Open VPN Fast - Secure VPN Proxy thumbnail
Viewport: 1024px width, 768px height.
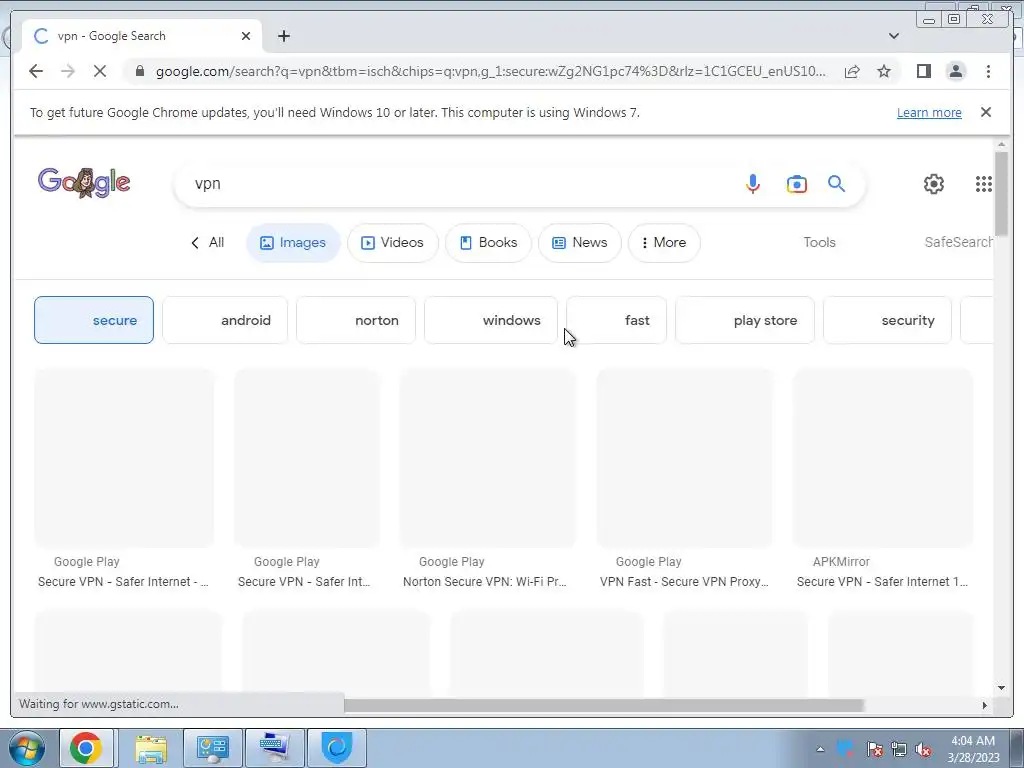click(684, 458)
